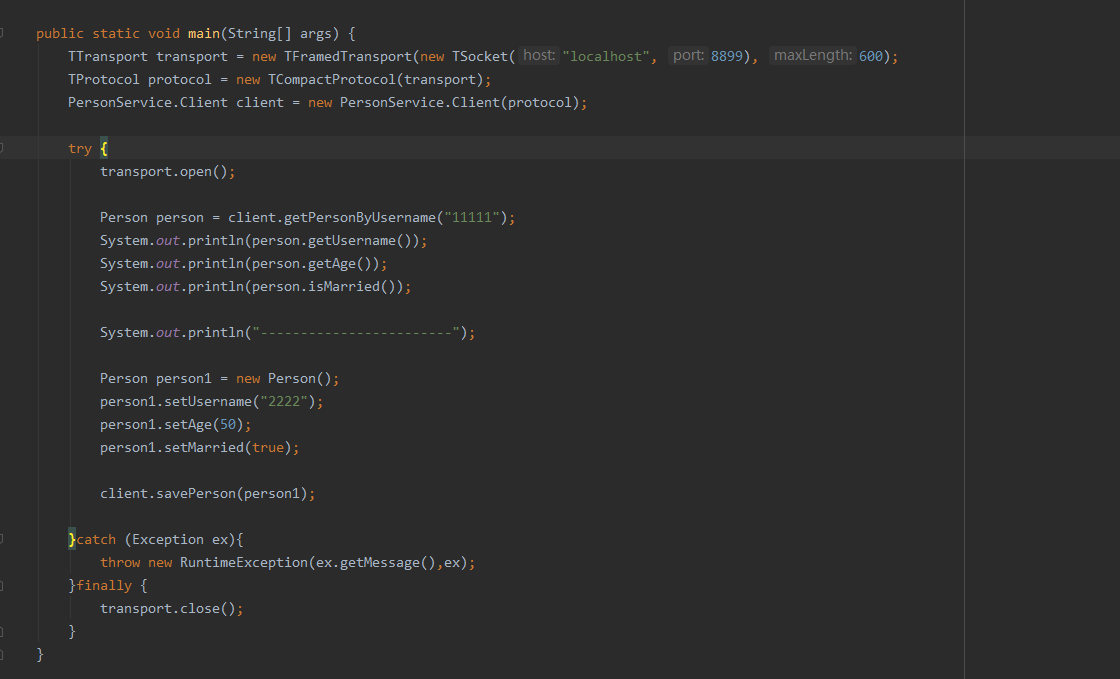The image size is (1120, 679).
Task: Click the number 50 in setAge
Action: [x=228, y=424]
